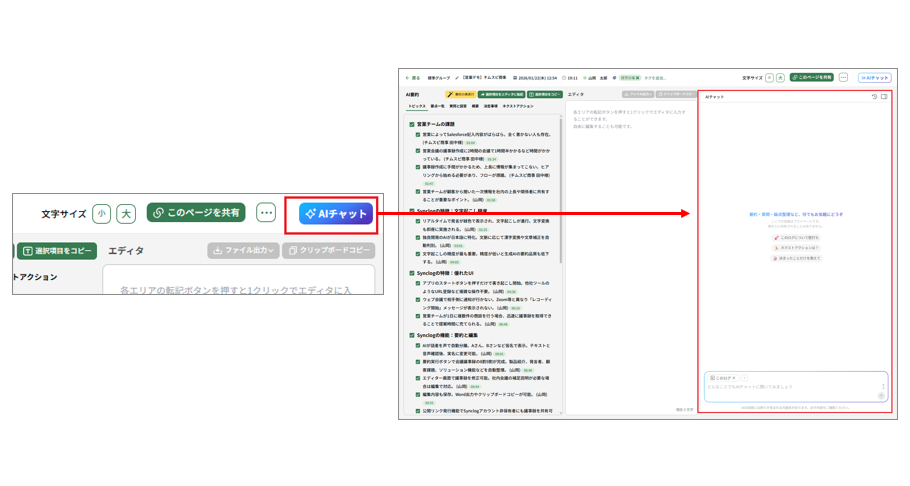
Task: Click the AI summary list vertical scrollbar
Action: pos(561,190)
